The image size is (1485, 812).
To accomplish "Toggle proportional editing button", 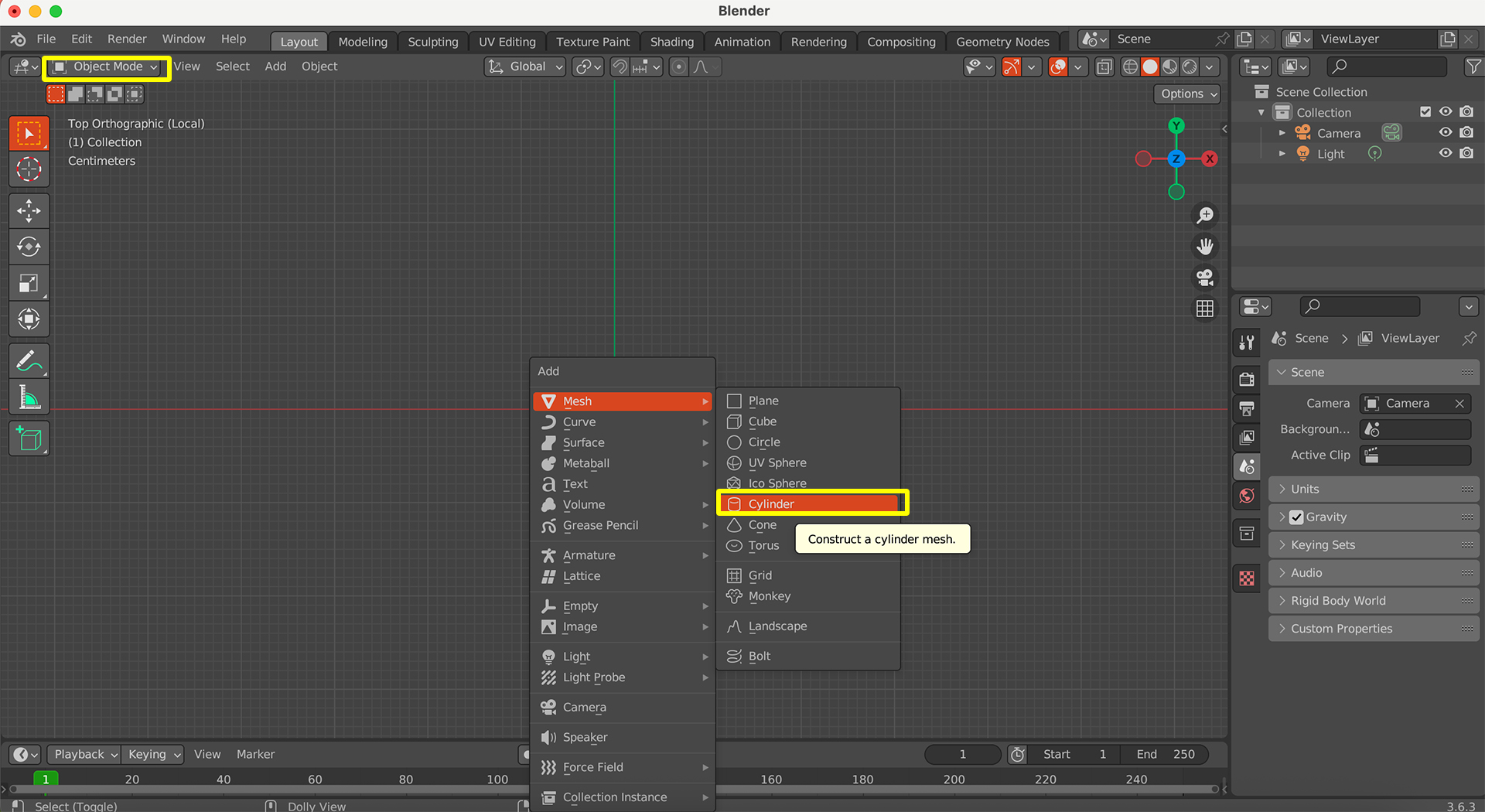I will [678, 67].
